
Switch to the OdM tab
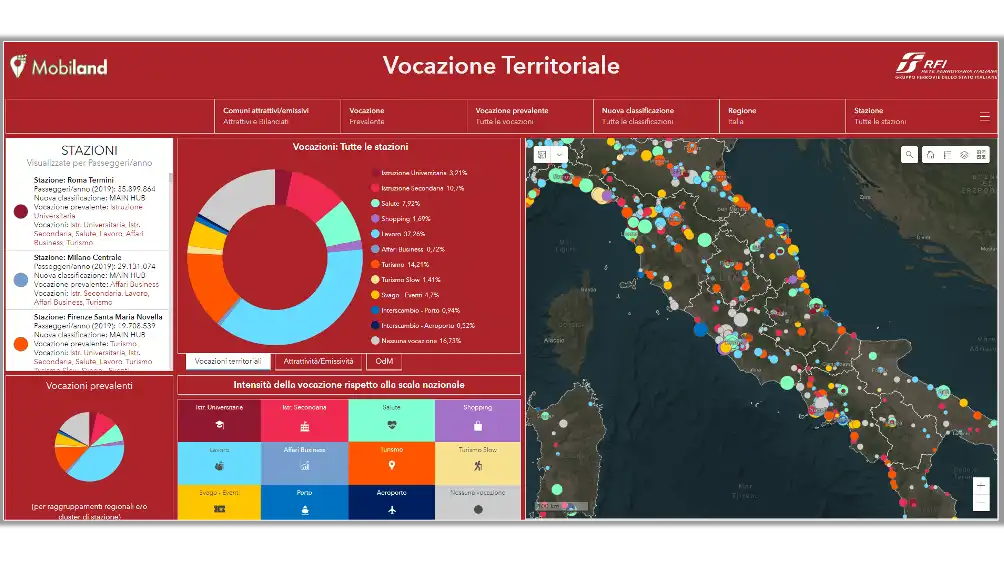point(383,361)
